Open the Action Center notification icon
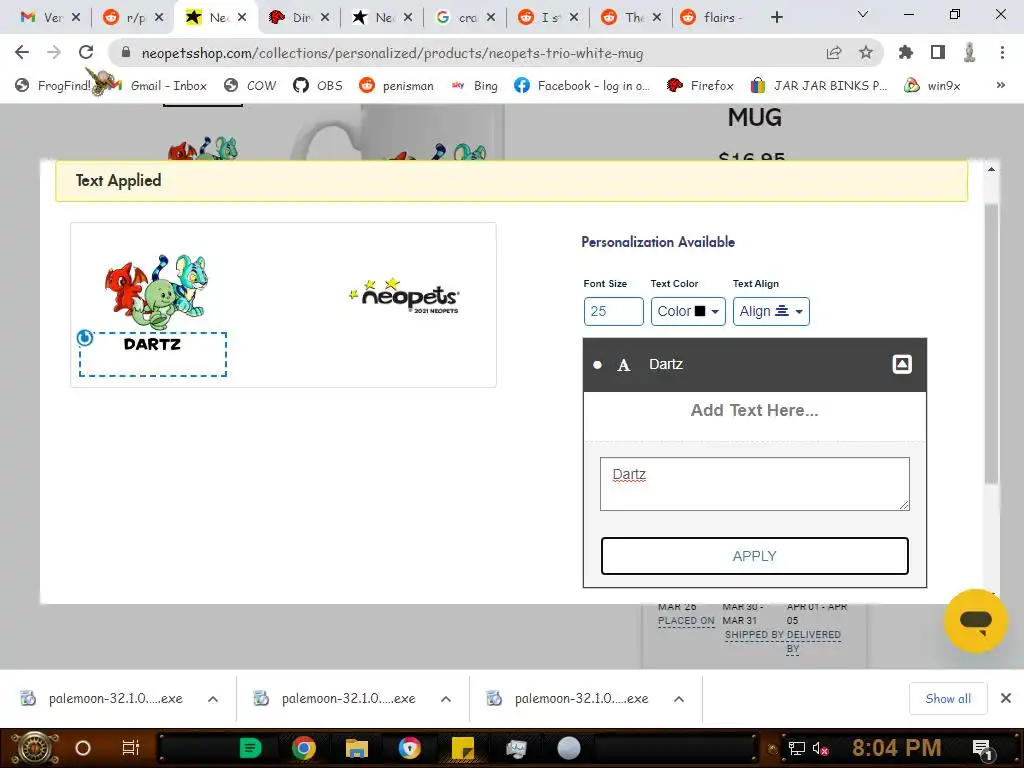The height and width of the screenshot is (768, 1024). (x=982, y=749)
